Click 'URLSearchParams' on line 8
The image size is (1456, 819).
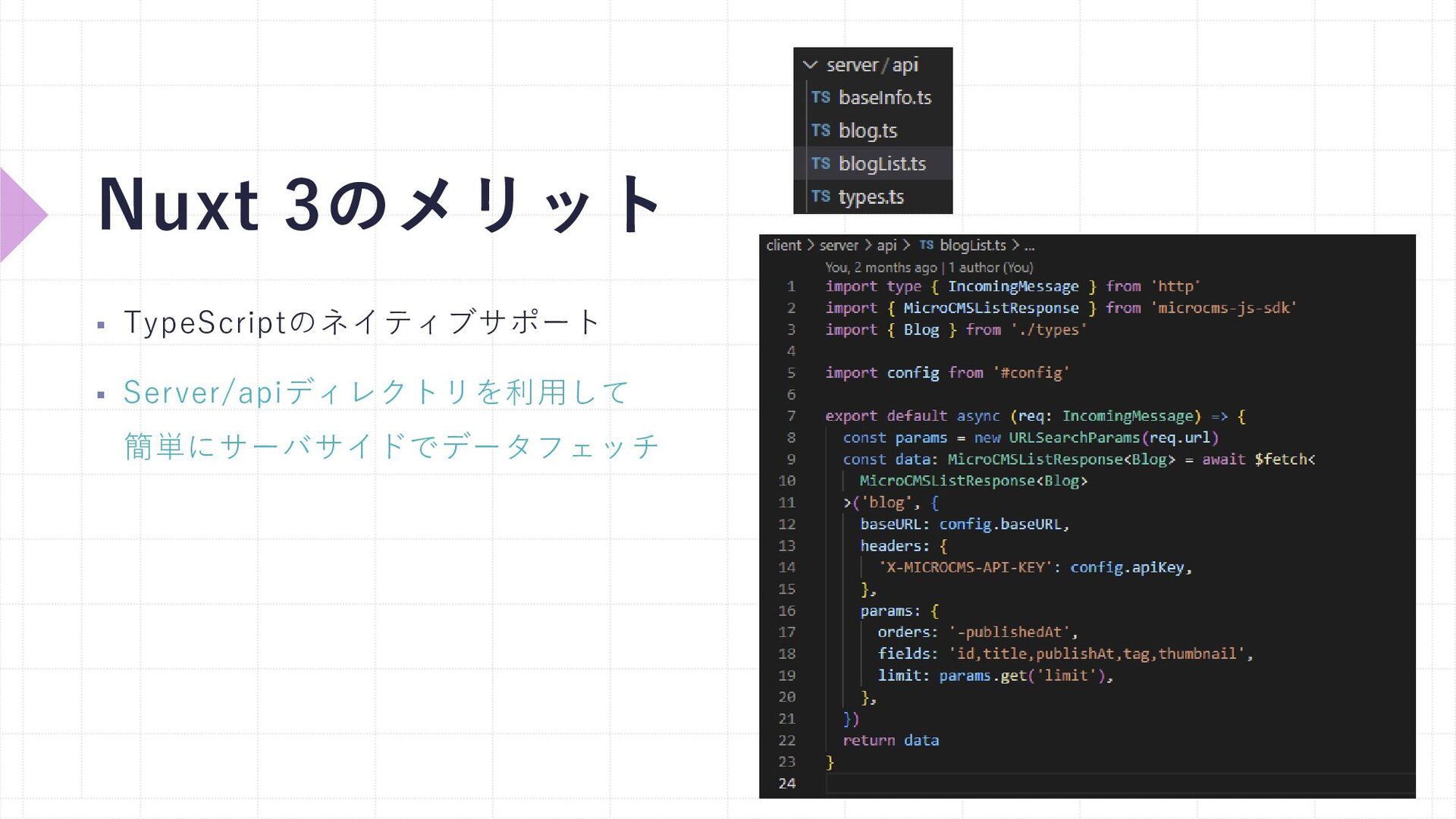(x=1075, y=438)
